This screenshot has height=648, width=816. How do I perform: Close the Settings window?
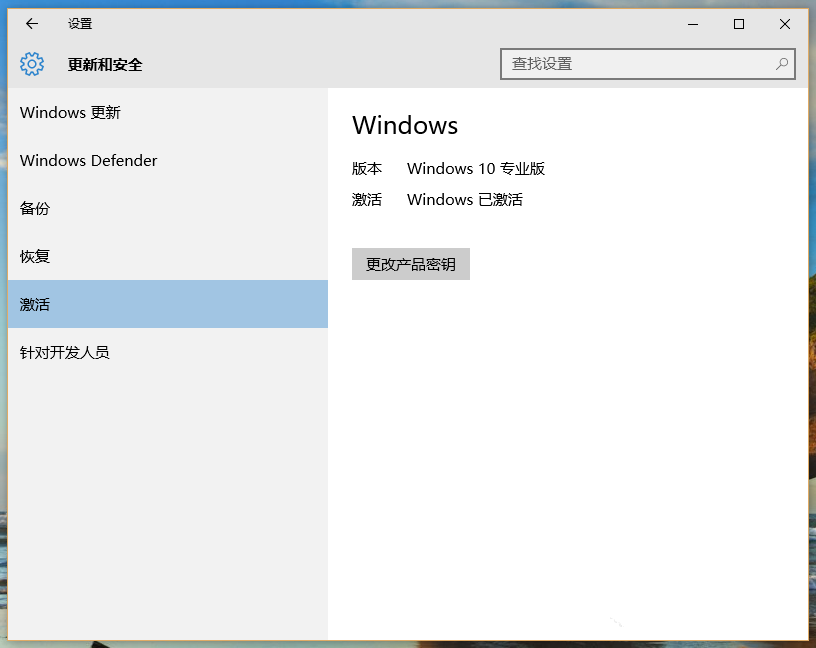(x=785, y=24)
